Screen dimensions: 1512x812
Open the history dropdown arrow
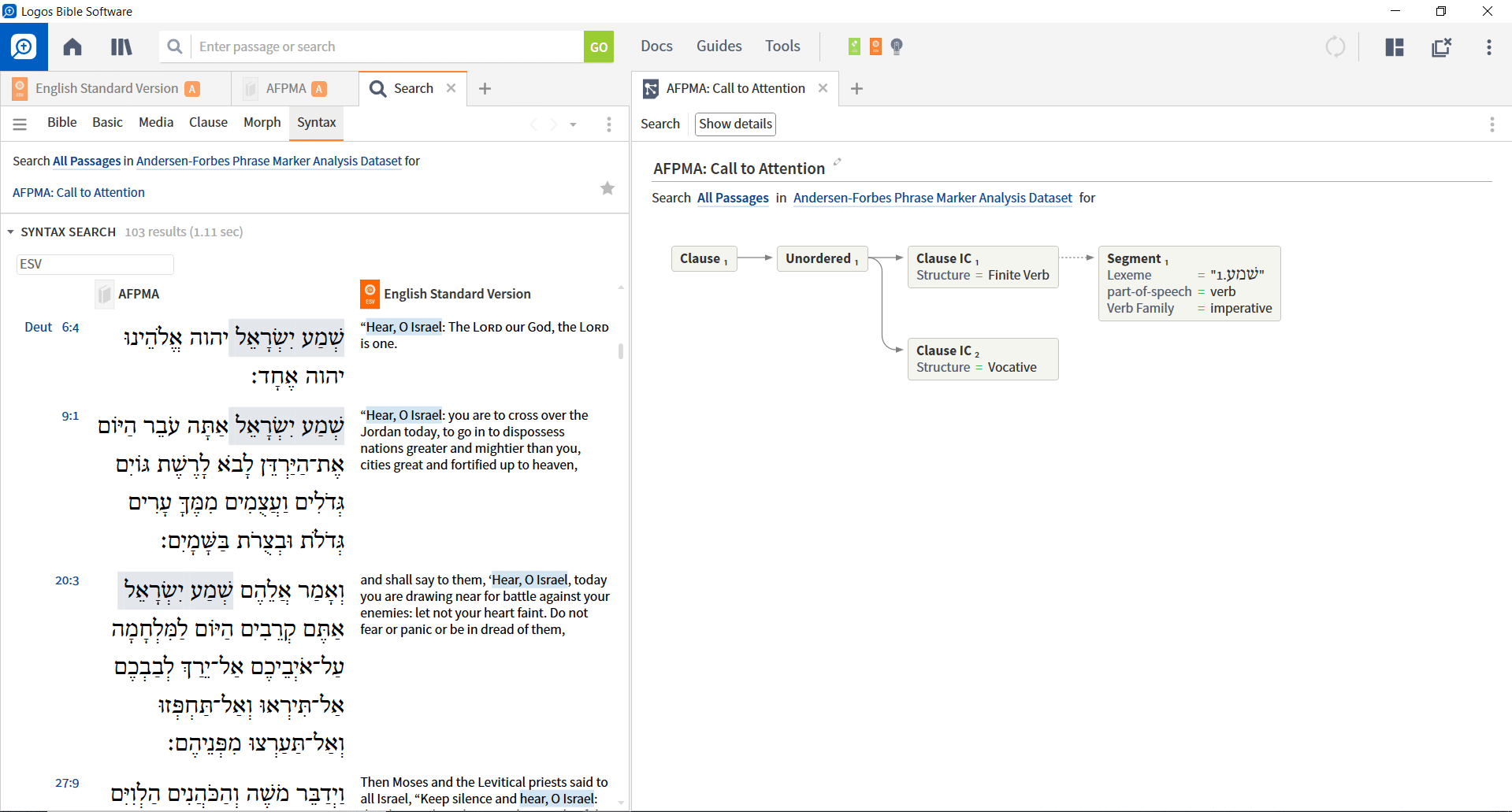coord(574,124)
